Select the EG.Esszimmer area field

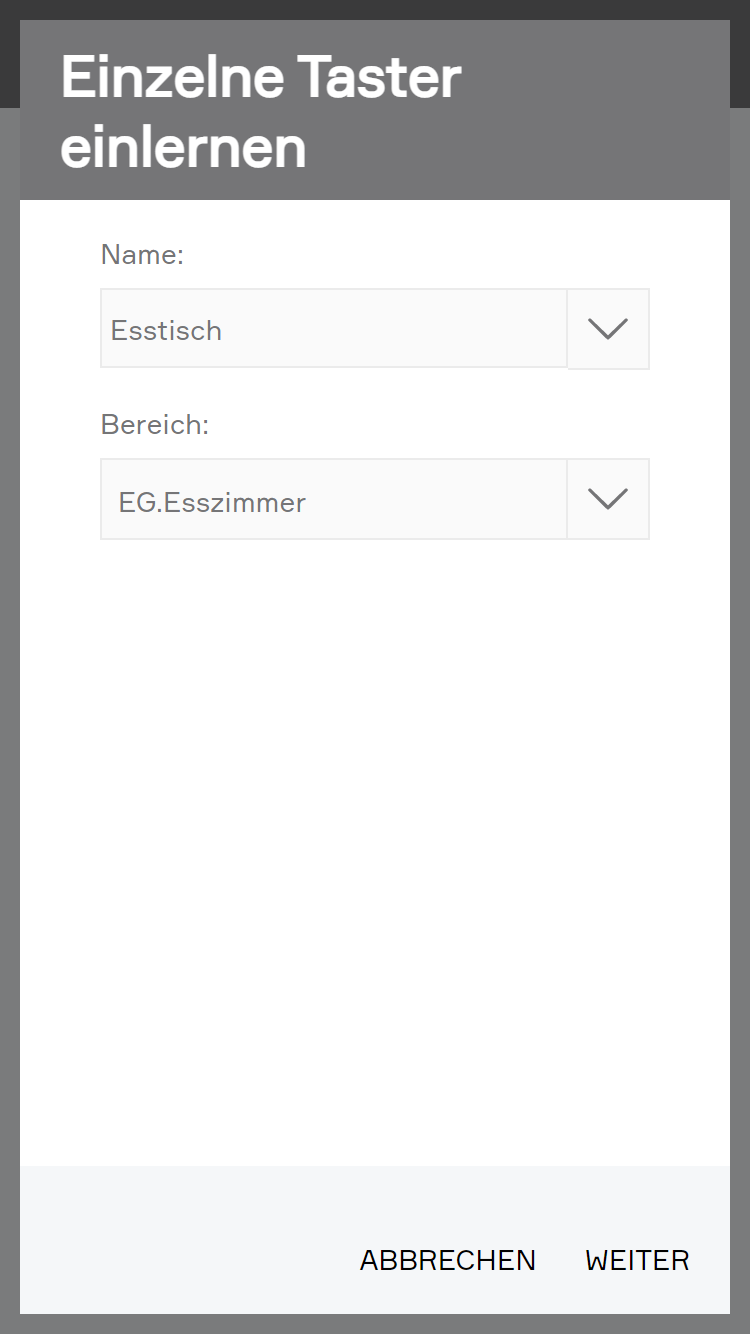click(333, 500)
